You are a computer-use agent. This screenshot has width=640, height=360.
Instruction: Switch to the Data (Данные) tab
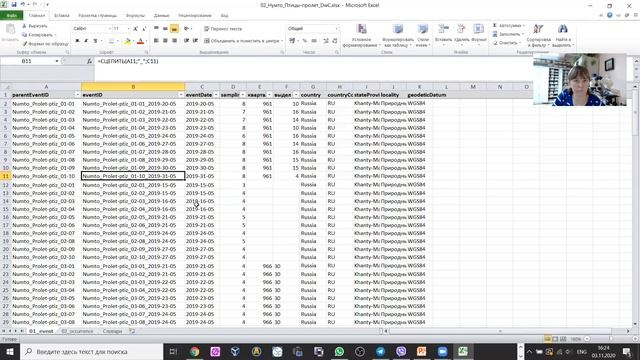point(162,16)
